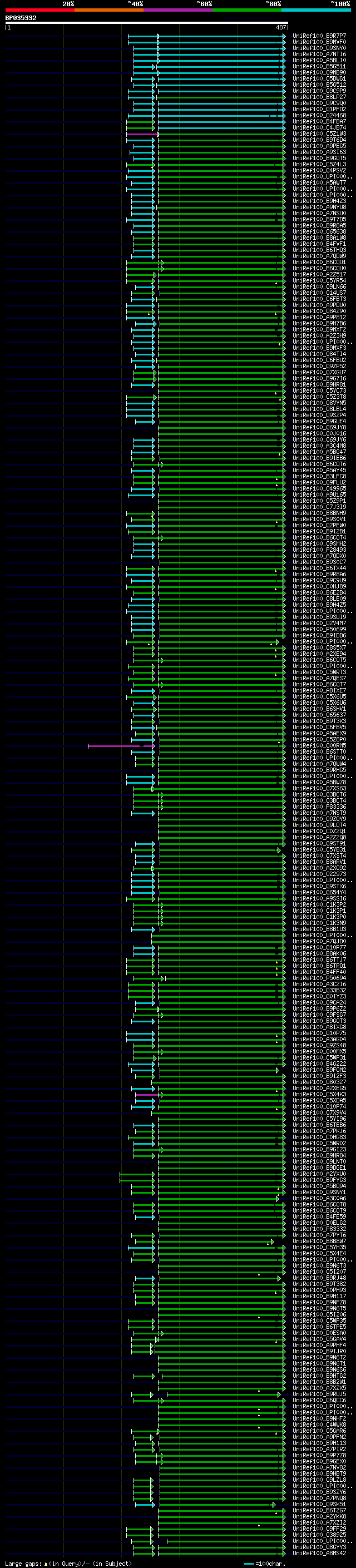The height and width of the screenshot is (1568, 356).
Task: Choose UniRef100_A7NSU0 label
Action: click(319, 213)
